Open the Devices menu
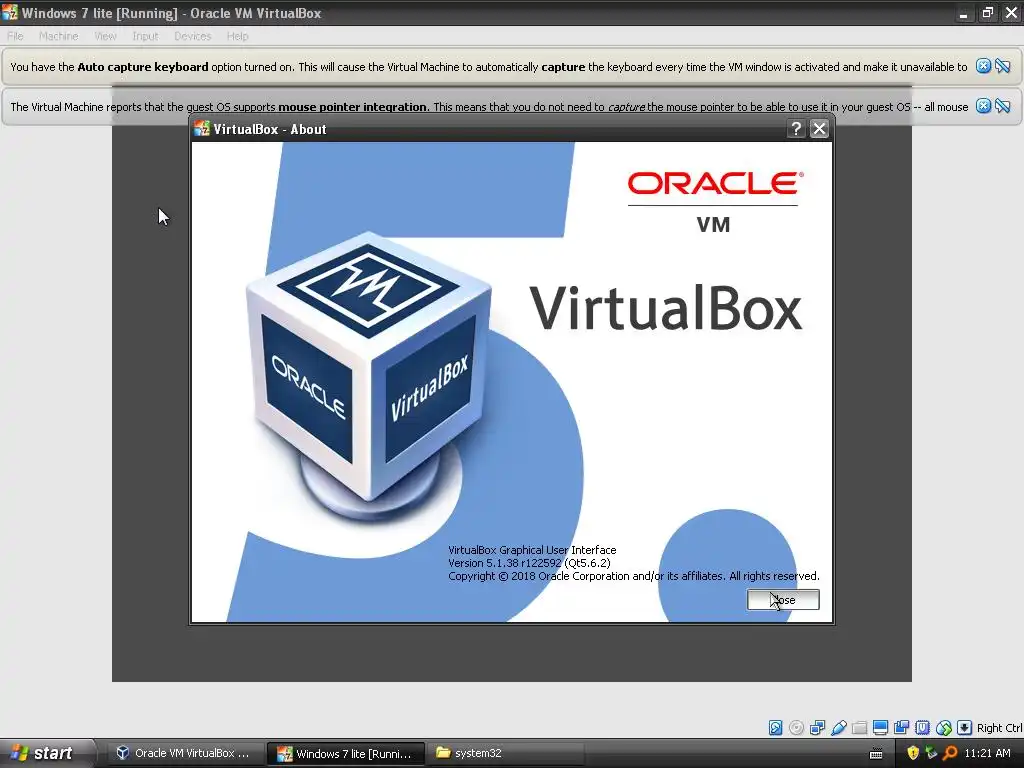Image resolution: width=1024 pixels, height=768 pixels. (x=193, y=36)
